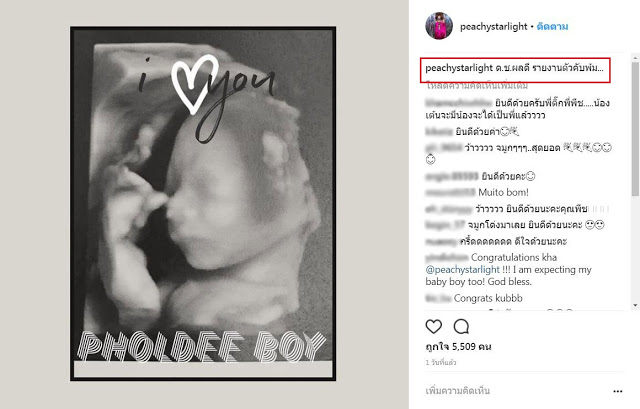Like the post with the heart icon
This screenshot has width=640, height=409.
[x=433, y=327]
